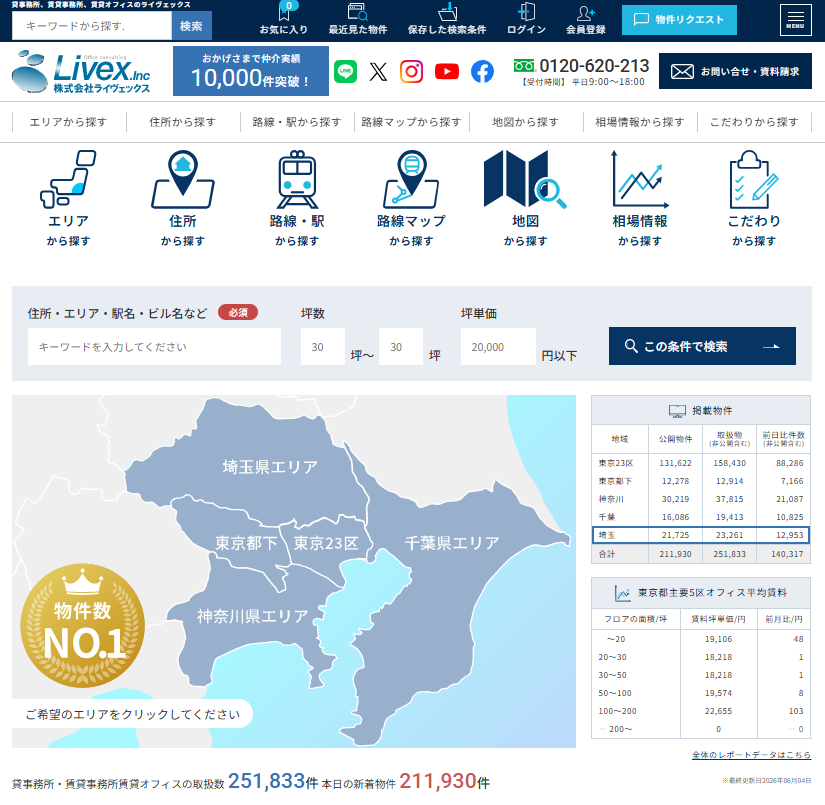Click the 131,622 public listings value
The width and height of the screenshot is (825, 805).
[675, 463]
